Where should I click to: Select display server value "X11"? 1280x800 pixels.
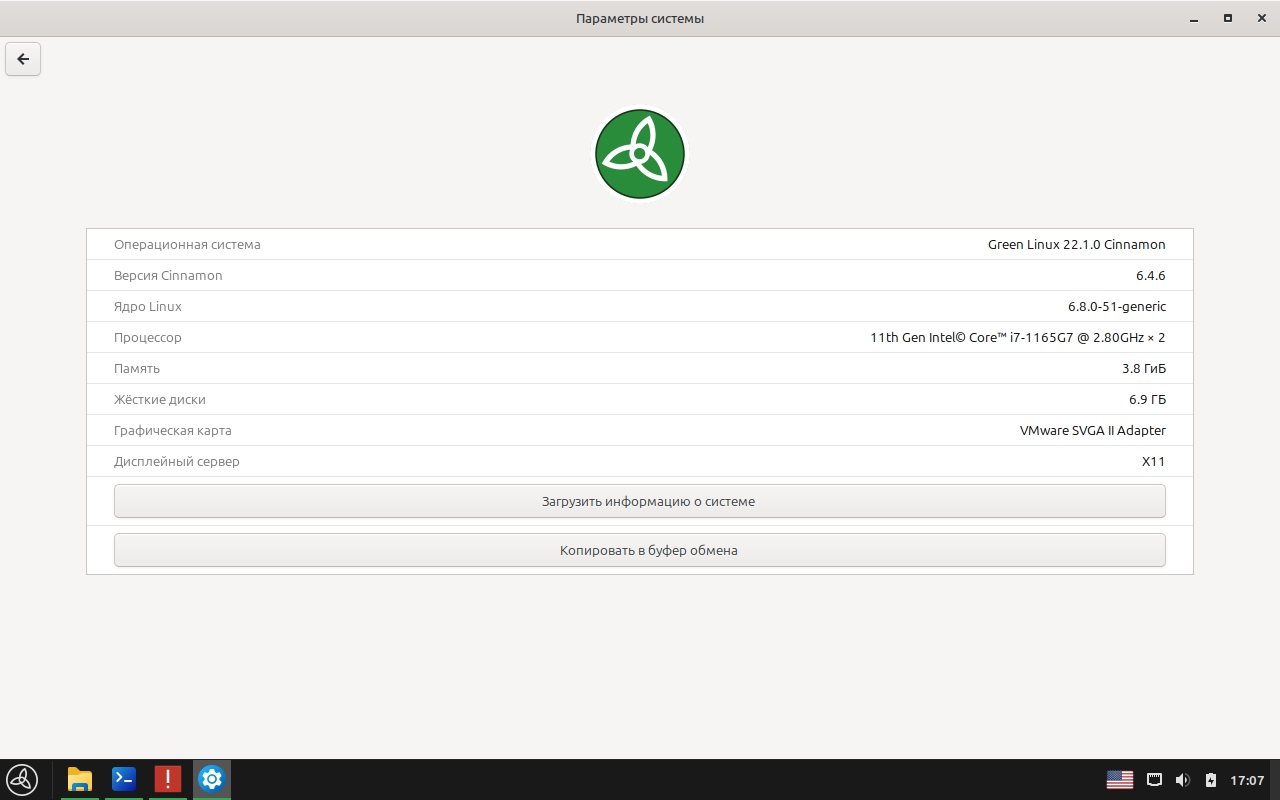(1154, 461)
